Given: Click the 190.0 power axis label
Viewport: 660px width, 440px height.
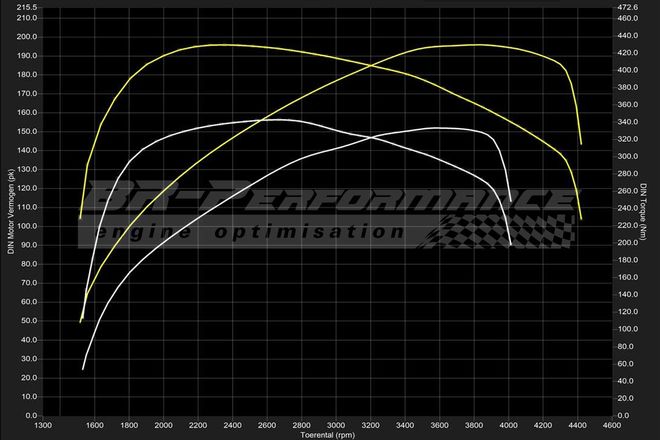Looking at the screenshot, I should point(27,56).
